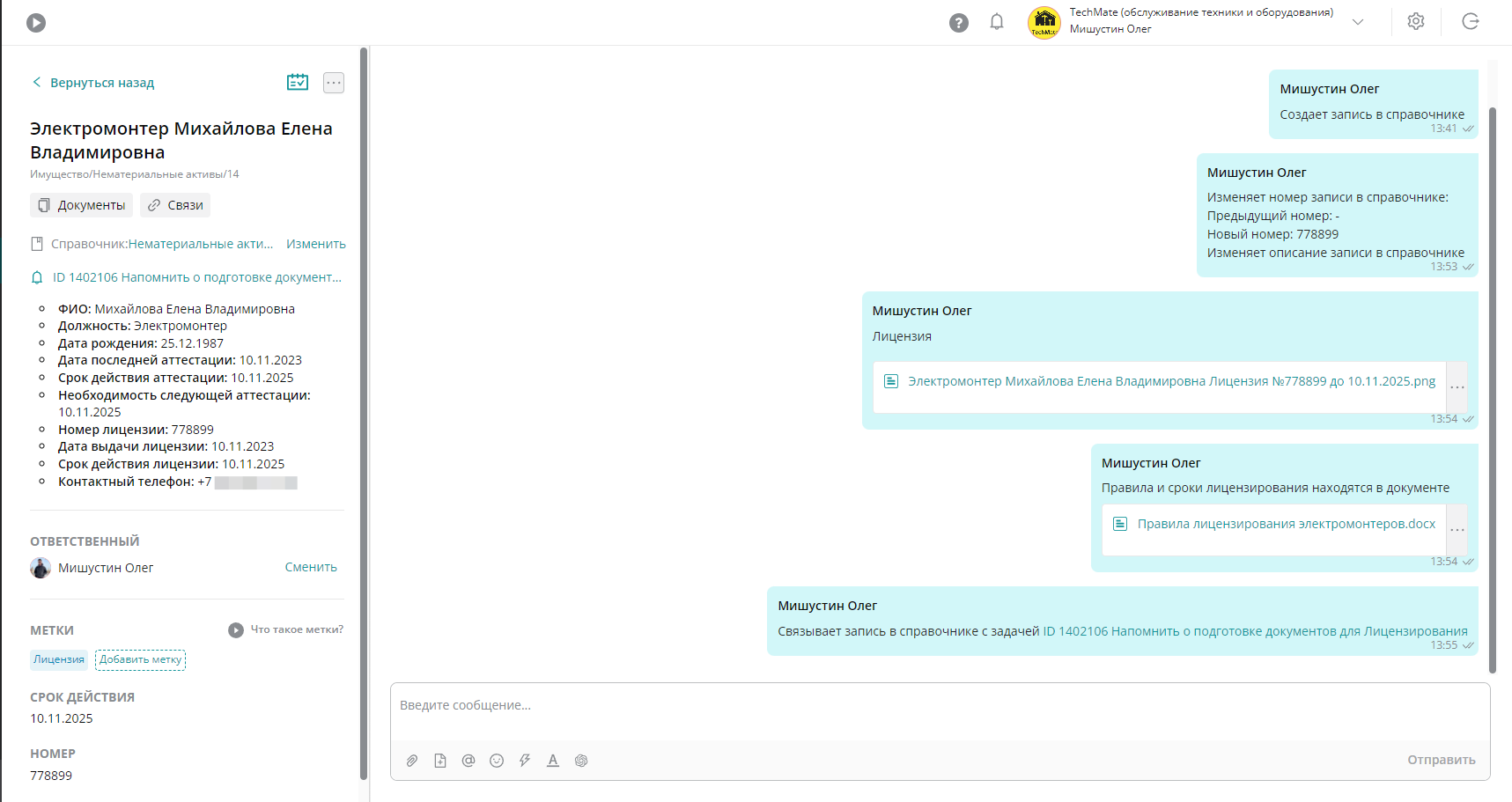Open the emoji picker
The height and width of the screenshot is (802, 1512).
(497, 761)
